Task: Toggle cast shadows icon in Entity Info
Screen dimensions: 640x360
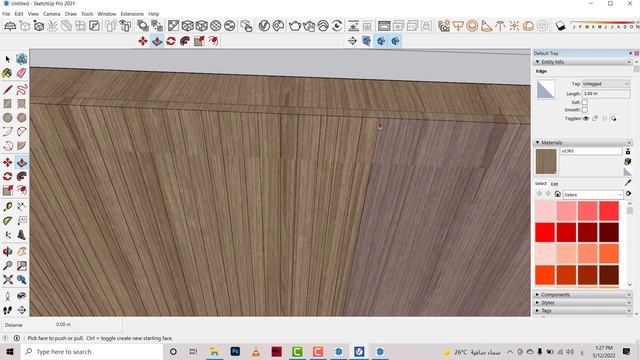Action: 613,118
